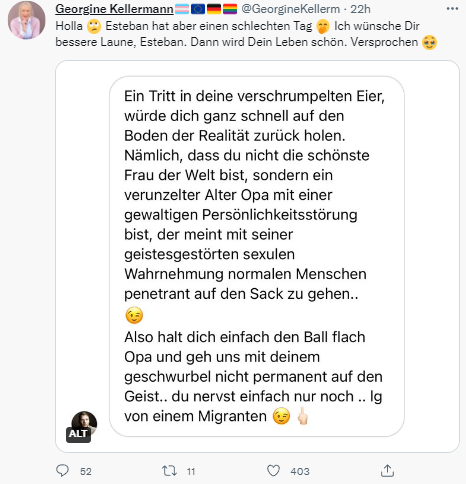Click the @GeorgineKellerm handle
This screenshot has height=484, width=466.
(291, 9)
